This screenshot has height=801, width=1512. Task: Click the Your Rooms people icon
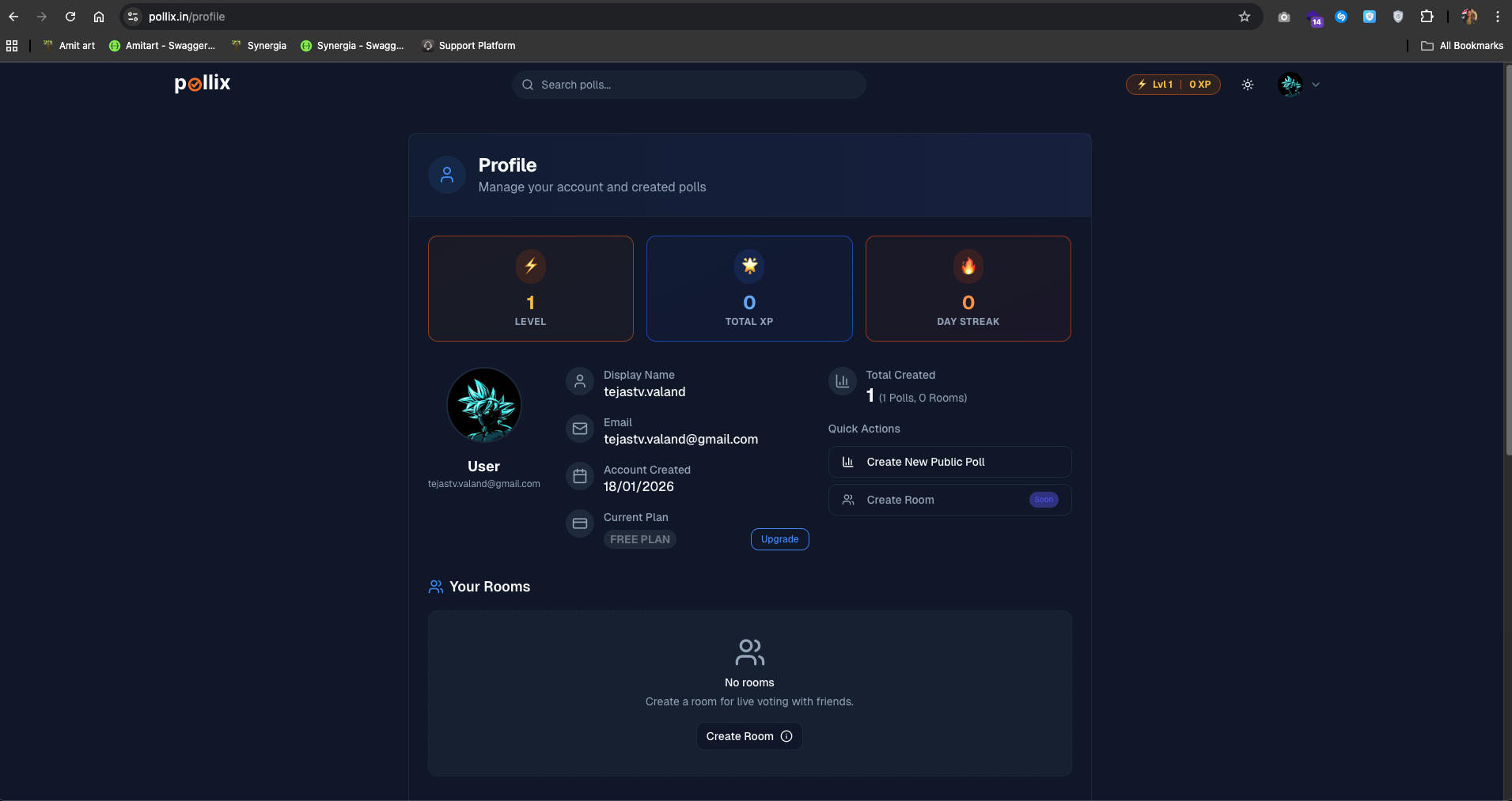tap(434, 586)
